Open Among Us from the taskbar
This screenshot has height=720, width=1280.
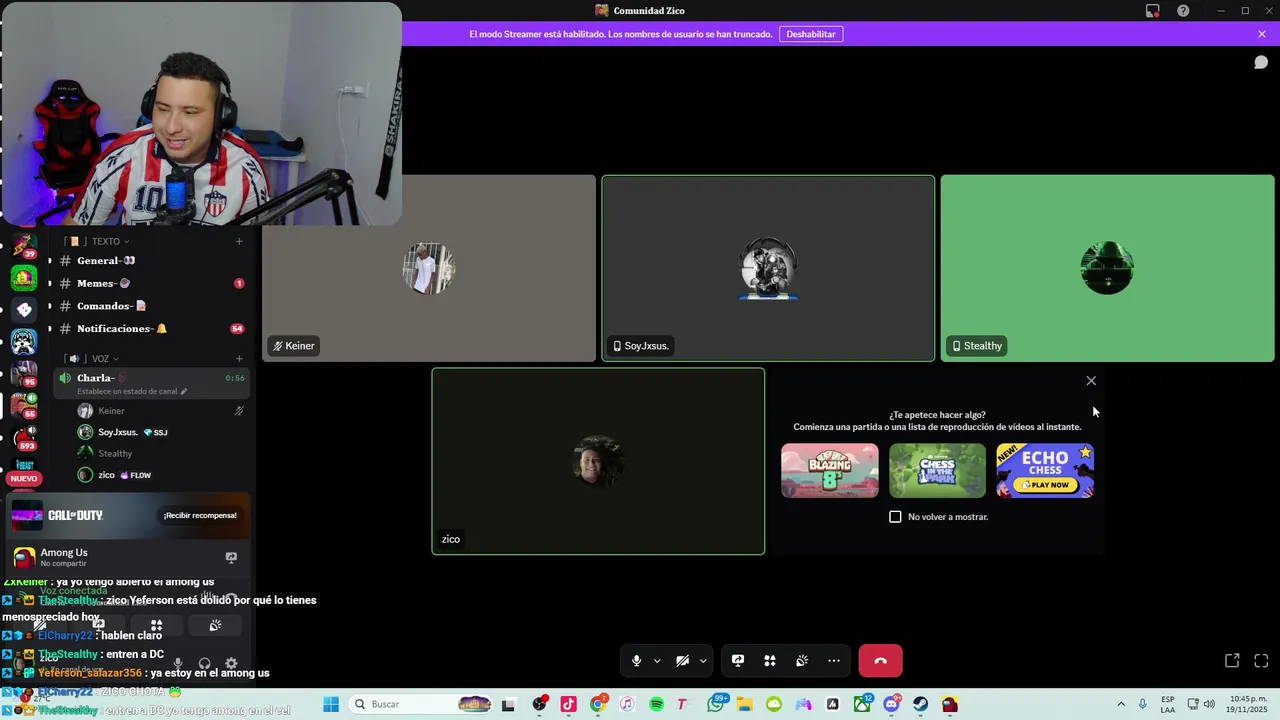(x=949, y=704)
